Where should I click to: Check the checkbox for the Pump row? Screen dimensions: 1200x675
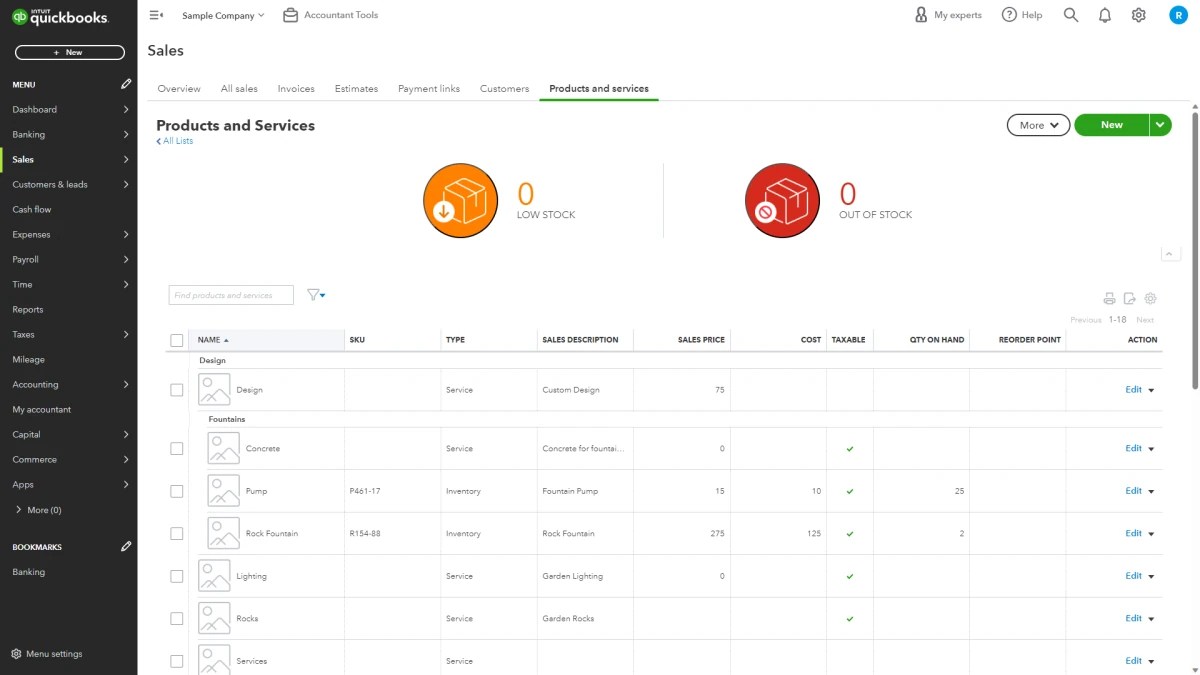[x=177, y=490]
